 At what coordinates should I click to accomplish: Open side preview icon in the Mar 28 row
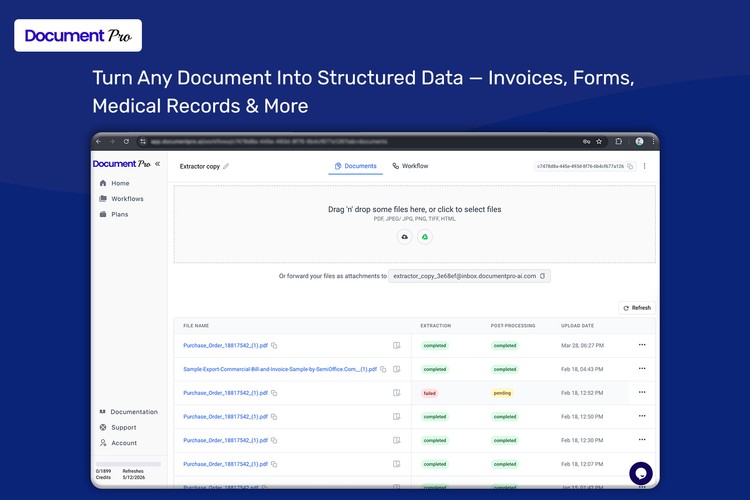(397, 345)
